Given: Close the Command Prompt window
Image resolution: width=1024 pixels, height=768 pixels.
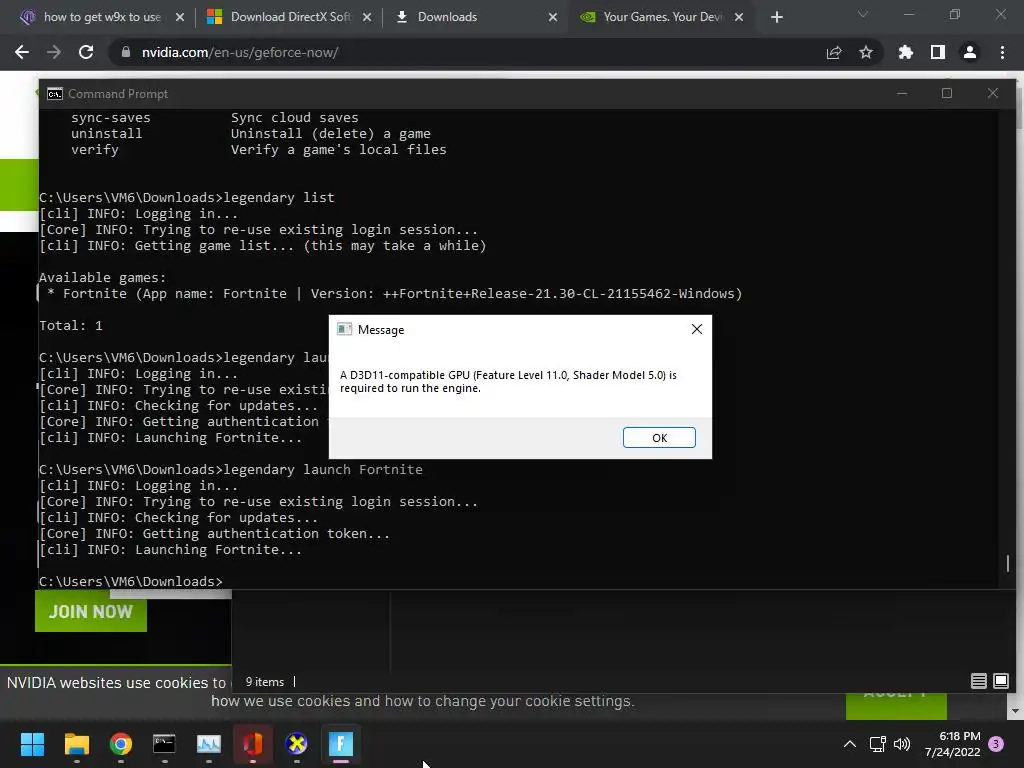Looking at the screenshot, I should [993, 93].
